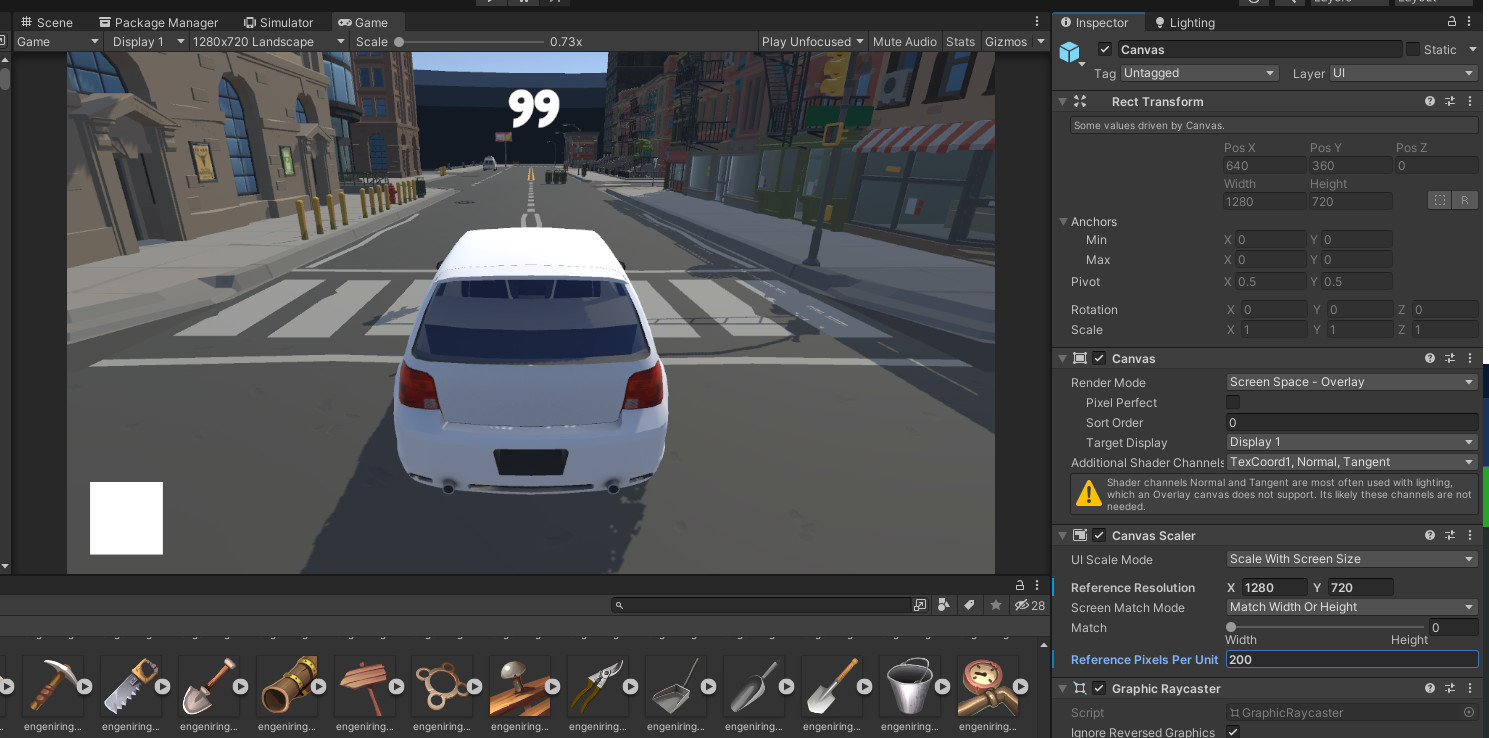Click the Search by Label tag icon

969,605
